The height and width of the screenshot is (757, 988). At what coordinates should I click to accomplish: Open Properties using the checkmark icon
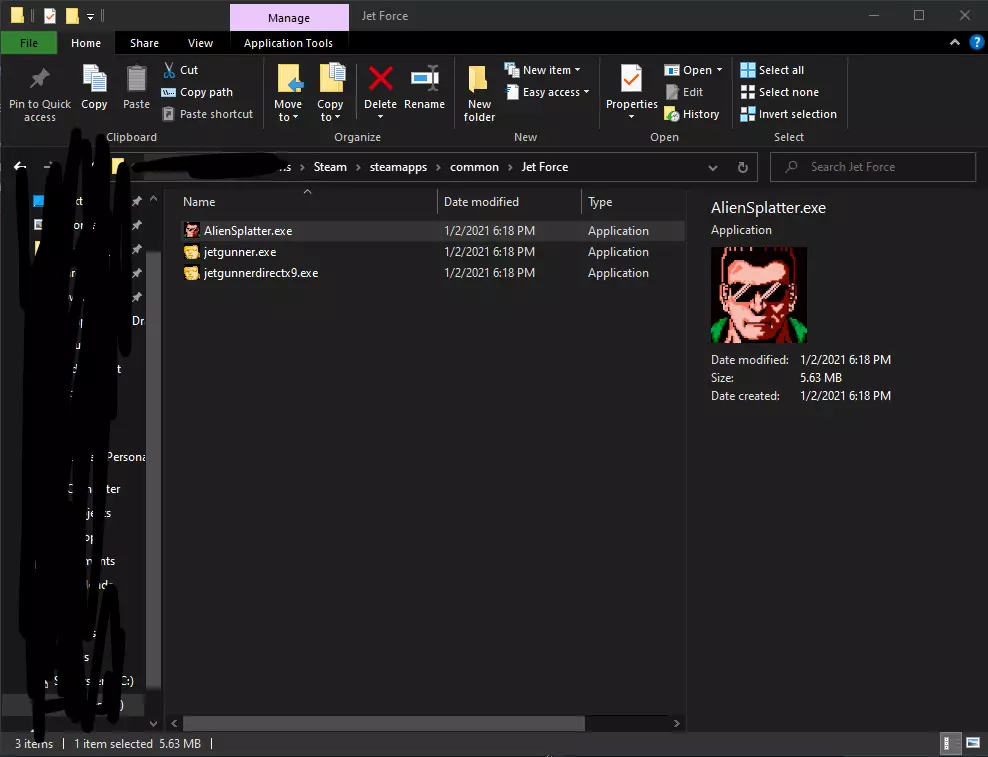pos(631,80)
